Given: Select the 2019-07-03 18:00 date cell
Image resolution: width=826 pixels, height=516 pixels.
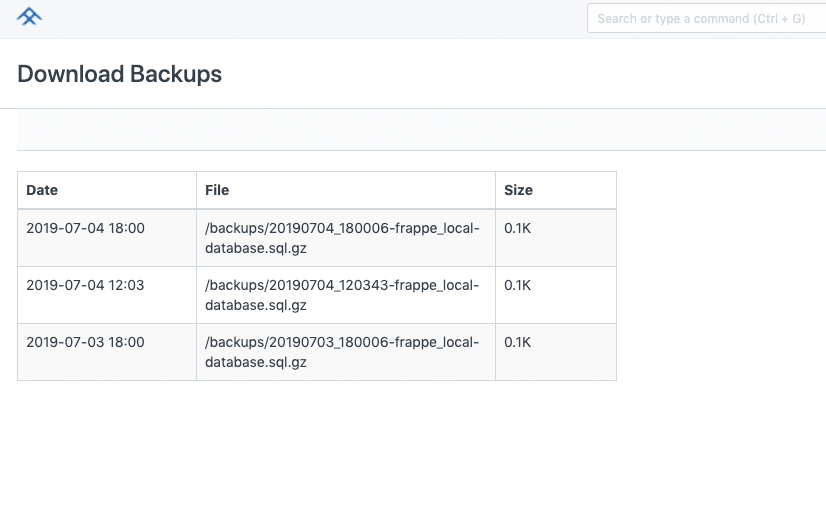Looking at the screenshot, I should point(85,343).
